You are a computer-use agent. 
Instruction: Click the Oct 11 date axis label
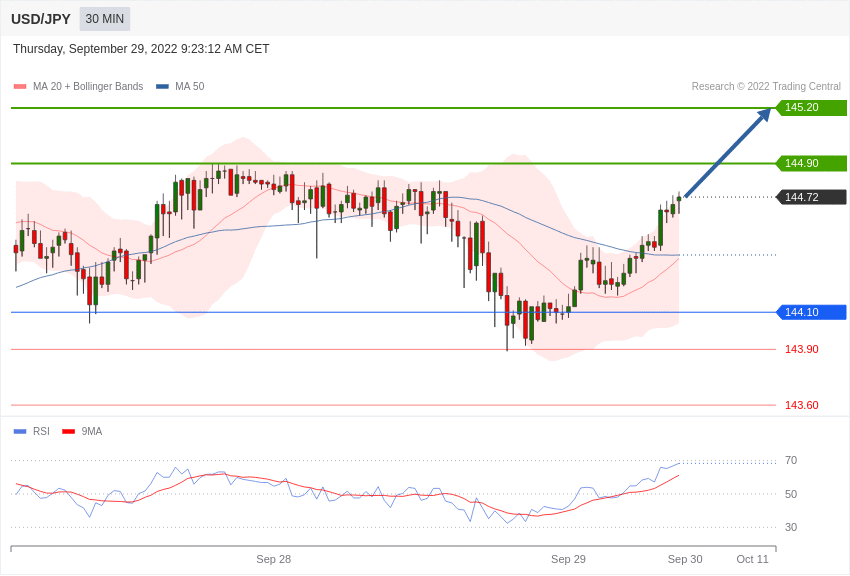pos(752,559)
